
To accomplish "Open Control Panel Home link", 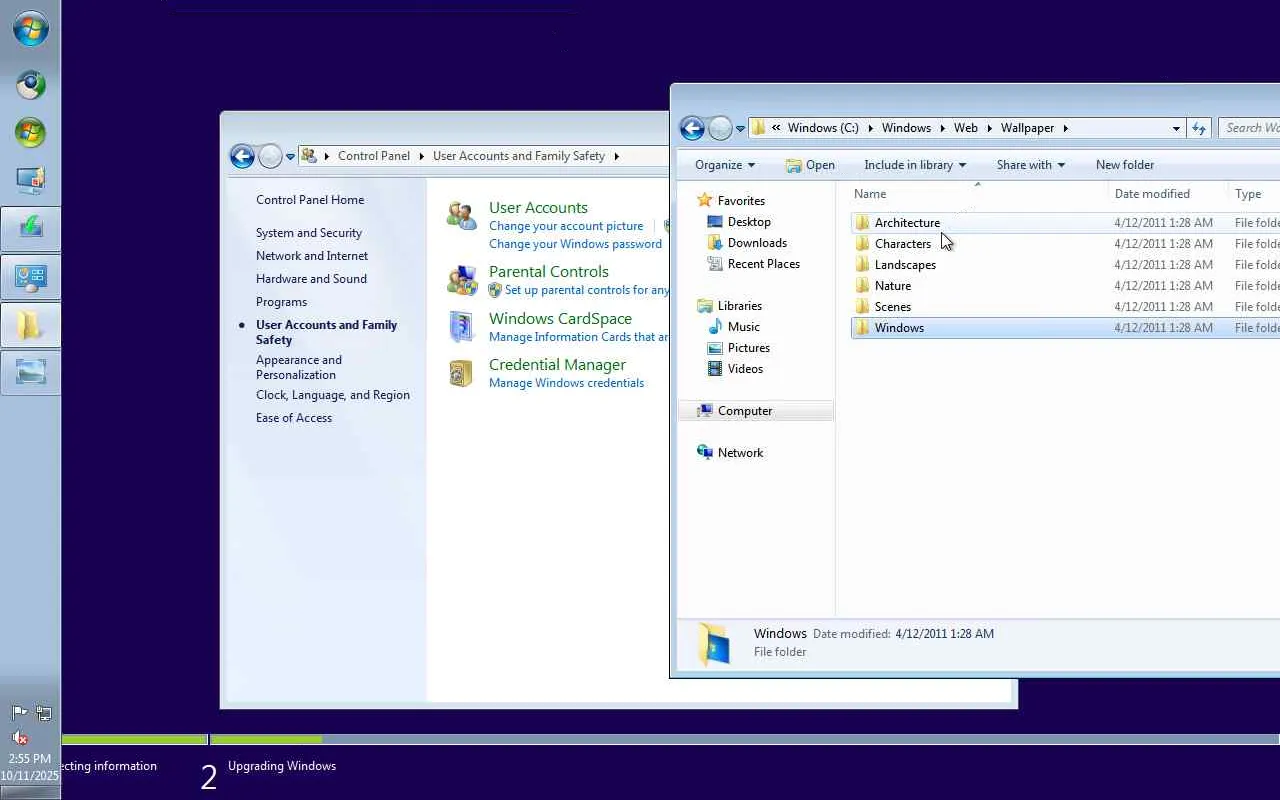I will (x=310, y=200).
